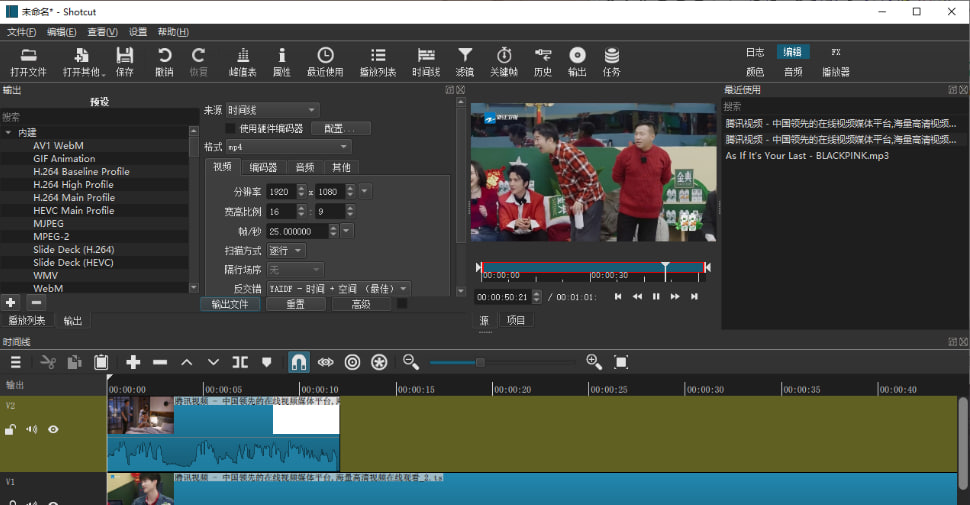The image size is (970, 505).
Task: Click the scissors cut icon in timeline toolbar
Action: point(47,362)
